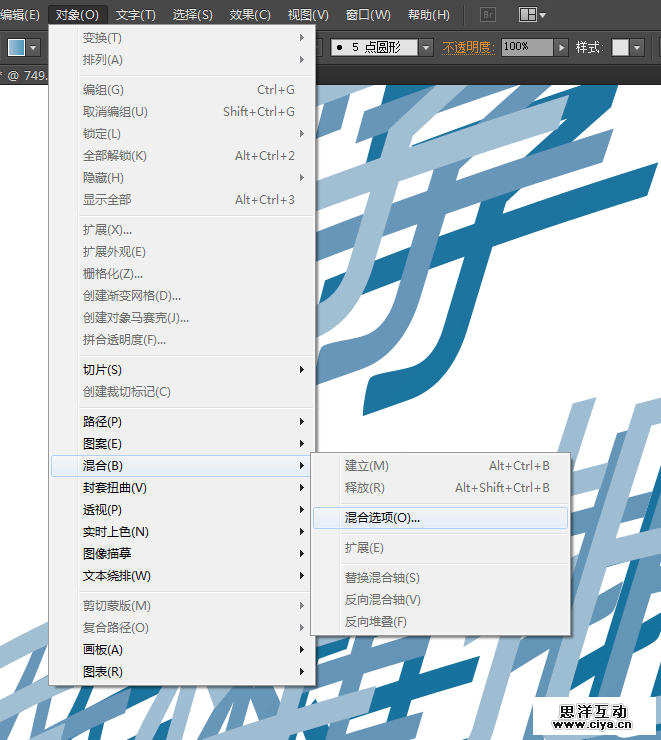Screen dimensions: 661x740
Task: Choose 建立(M) in the blend submenu
Action: coord(367,466)
